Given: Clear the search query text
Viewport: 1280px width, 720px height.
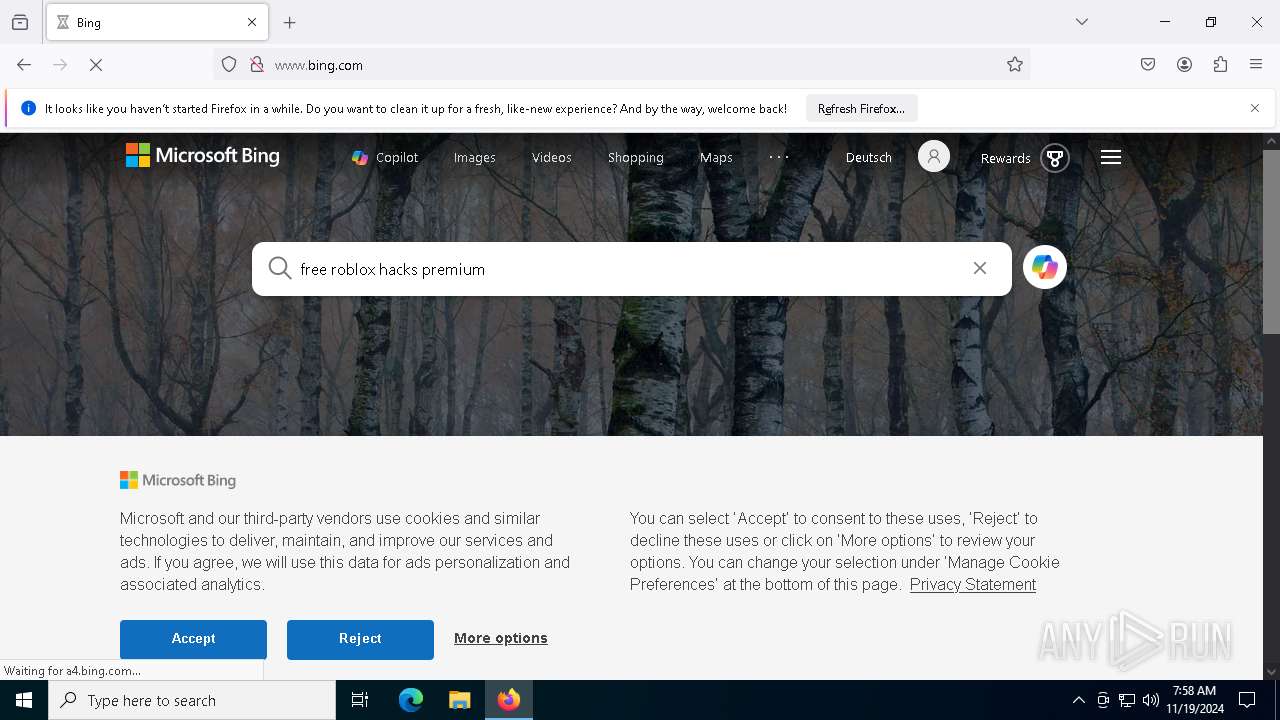Looking at the screenshot, I should pos(980,268).
